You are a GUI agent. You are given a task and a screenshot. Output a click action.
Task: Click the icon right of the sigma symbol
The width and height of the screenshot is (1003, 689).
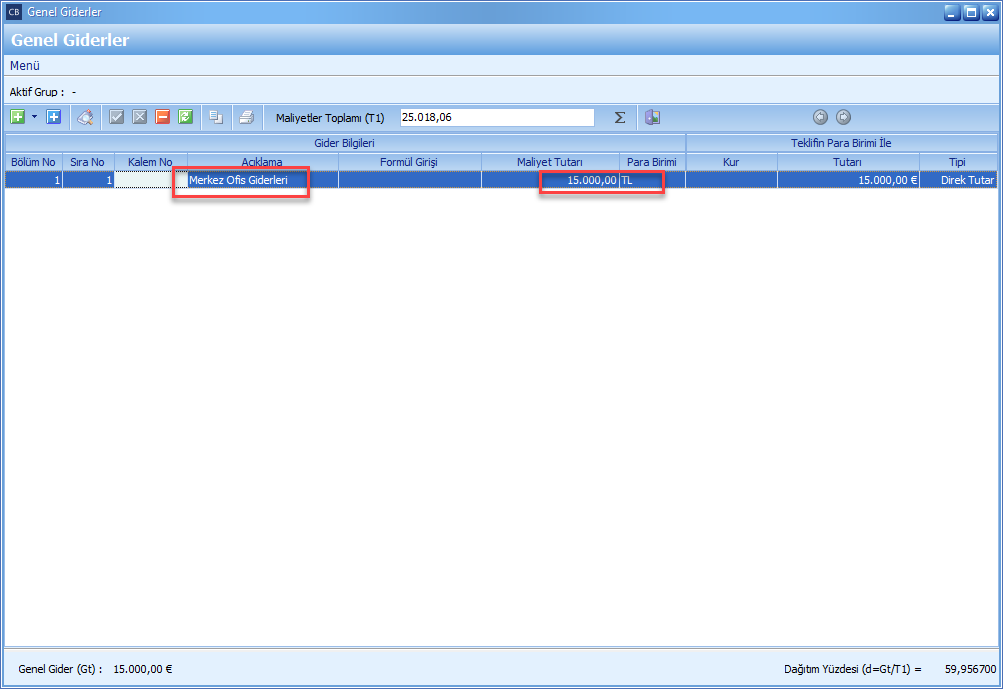click(652, 117)
